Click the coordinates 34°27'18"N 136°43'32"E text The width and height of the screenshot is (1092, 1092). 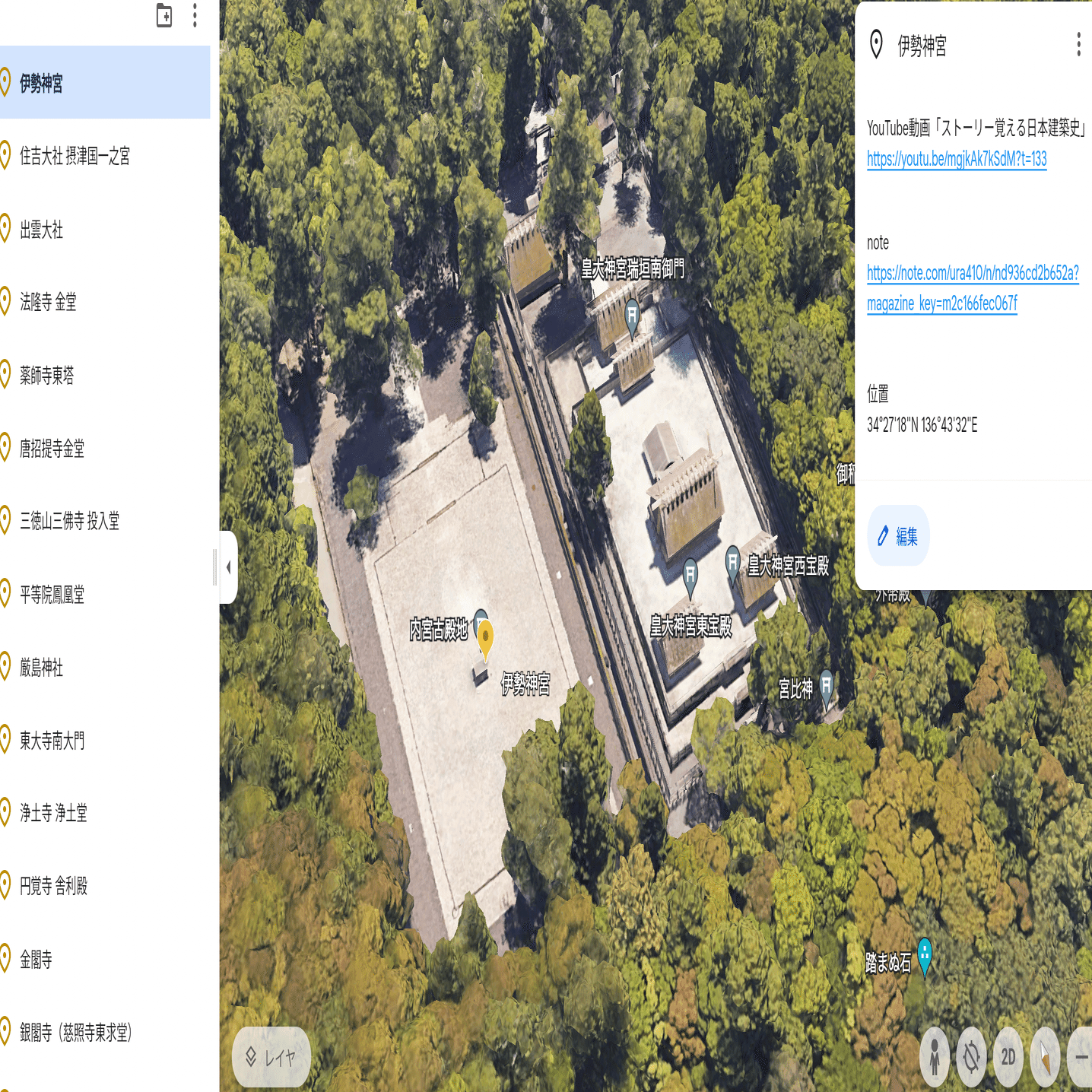(x=922, y=425)
